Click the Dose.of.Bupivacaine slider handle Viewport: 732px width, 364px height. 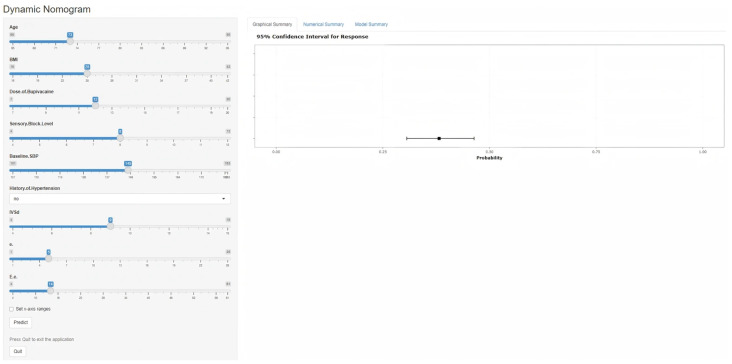95,106
